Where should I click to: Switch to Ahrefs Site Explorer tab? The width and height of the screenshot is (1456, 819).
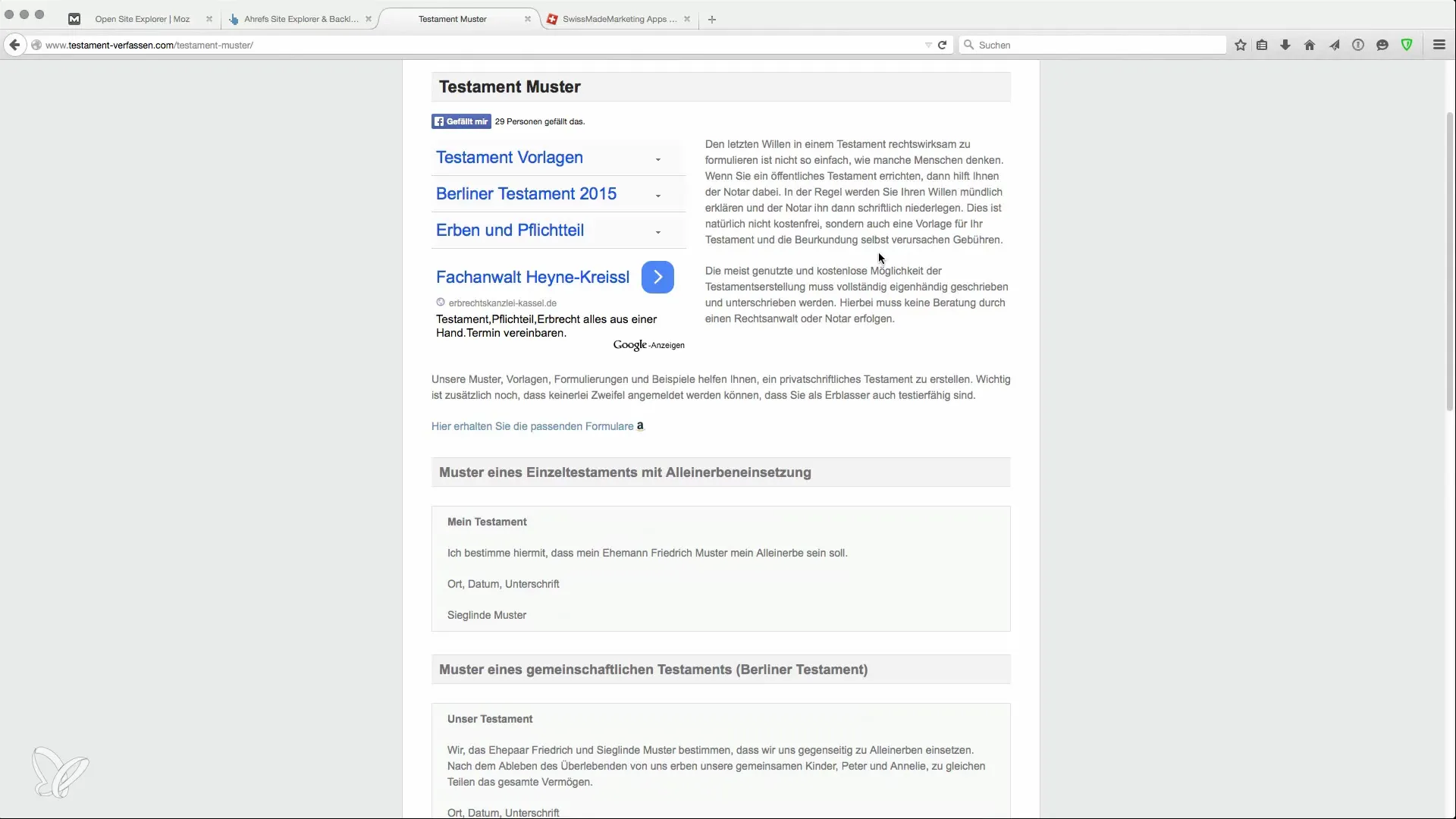(301, 19)
